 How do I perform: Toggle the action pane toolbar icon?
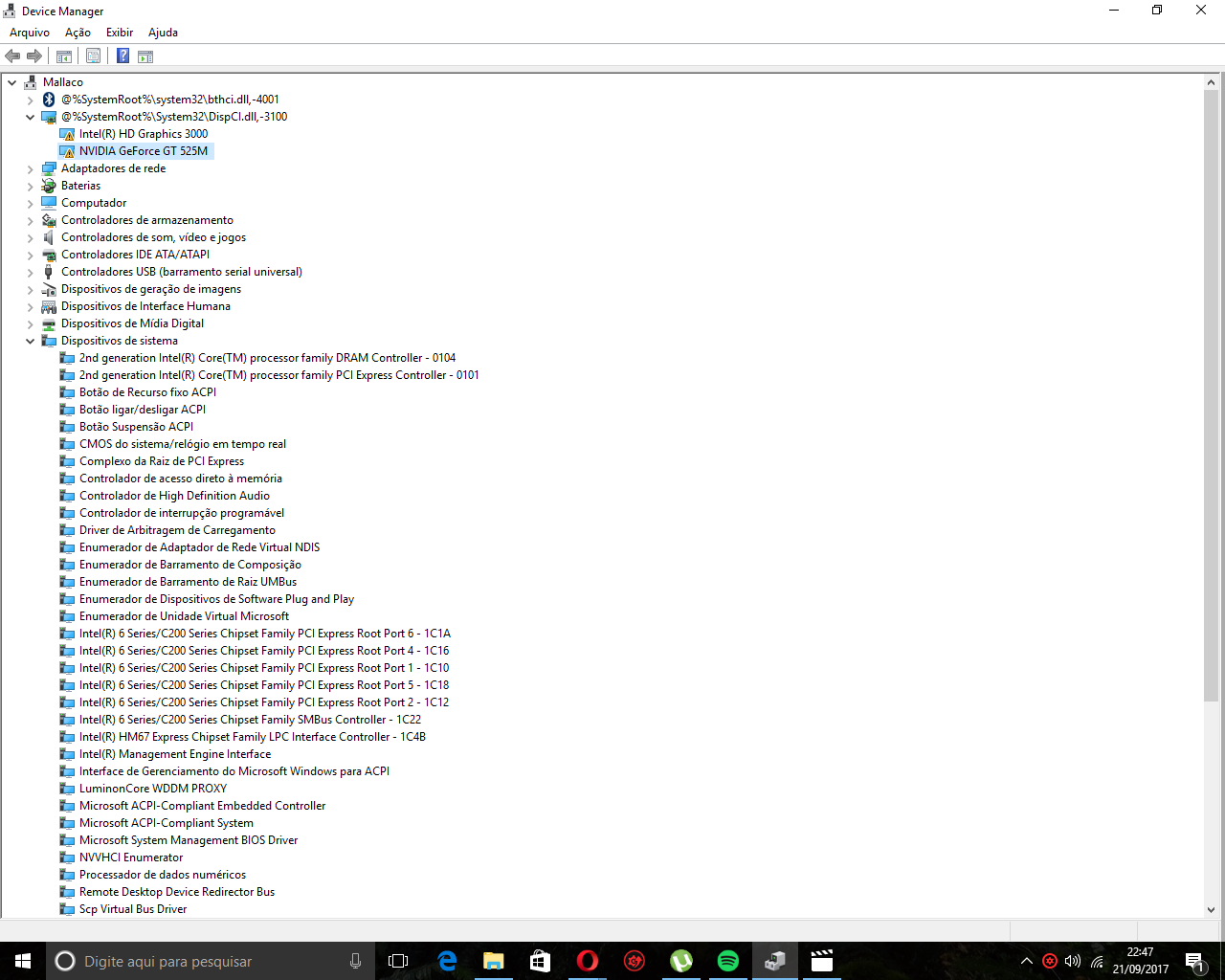click(145, 56)
